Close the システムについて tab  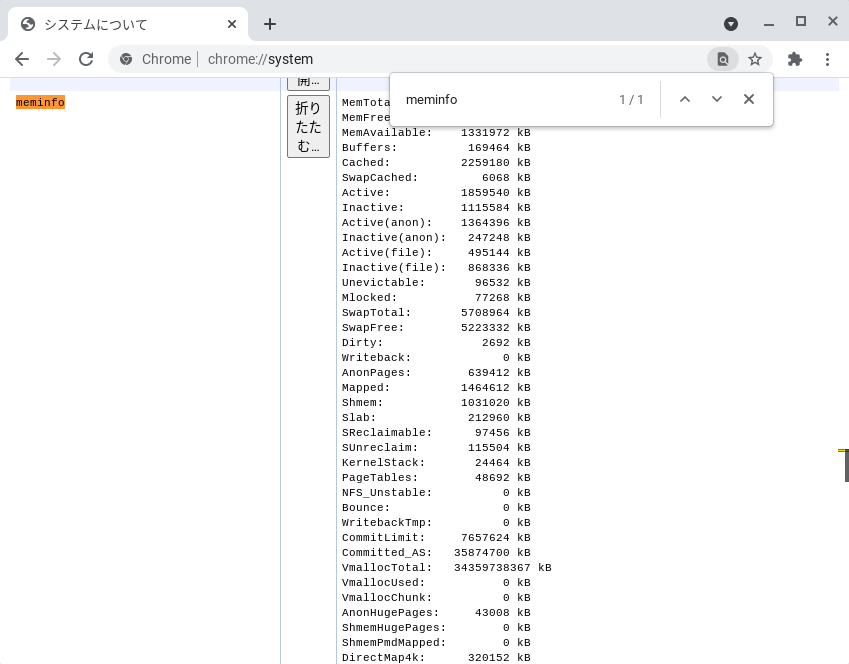pyautogui.click(x=232, y=24)
